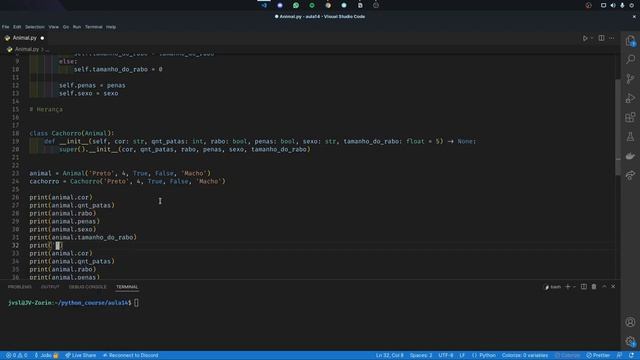Click the unsaved dot on Animal.py tab
Viewport: 640px width, 360px height.
point(42,38)
